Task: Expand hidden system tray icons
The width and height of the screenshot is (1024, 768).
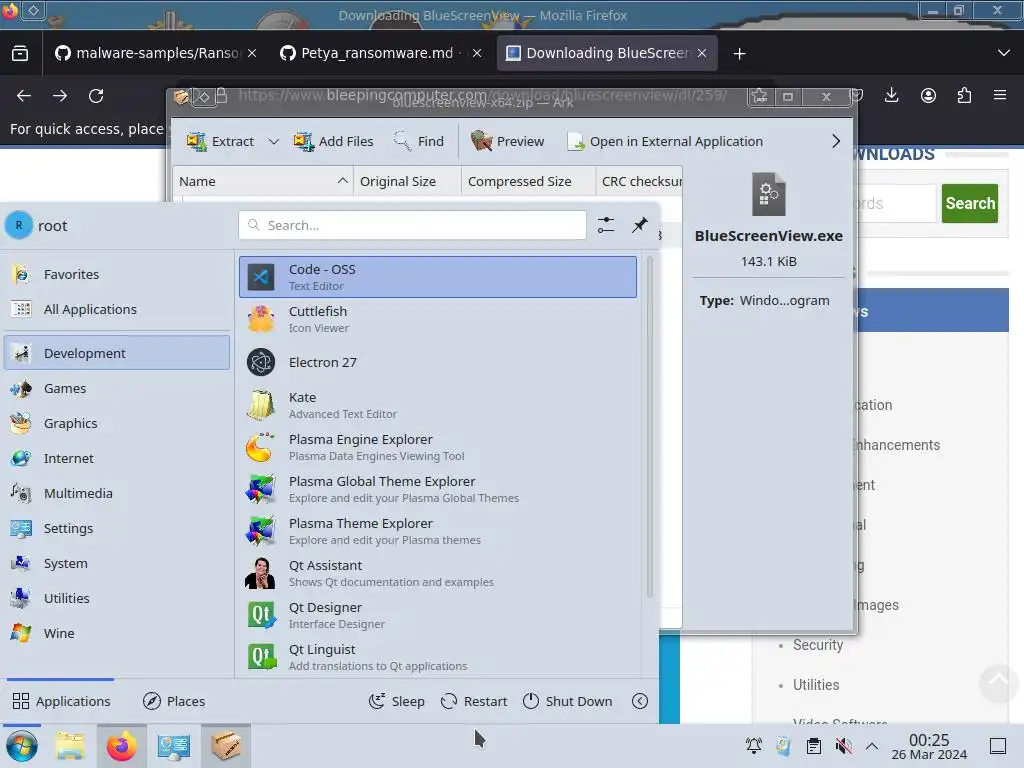Action: point(872,746)
